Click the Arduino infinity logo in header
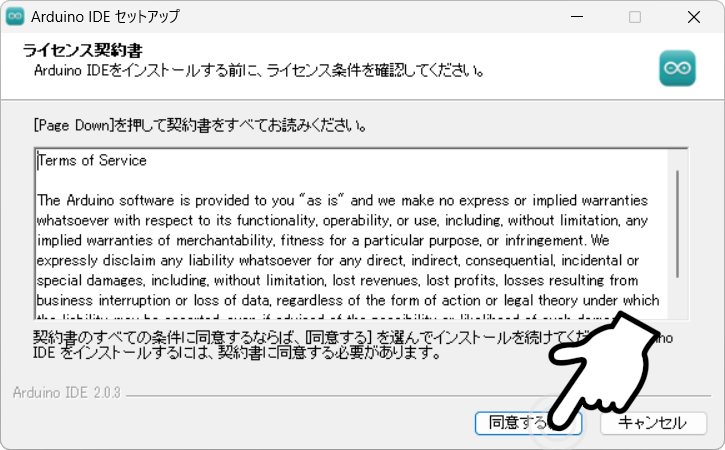Viewport: 725px width, 450px height. tap(677, 68)
